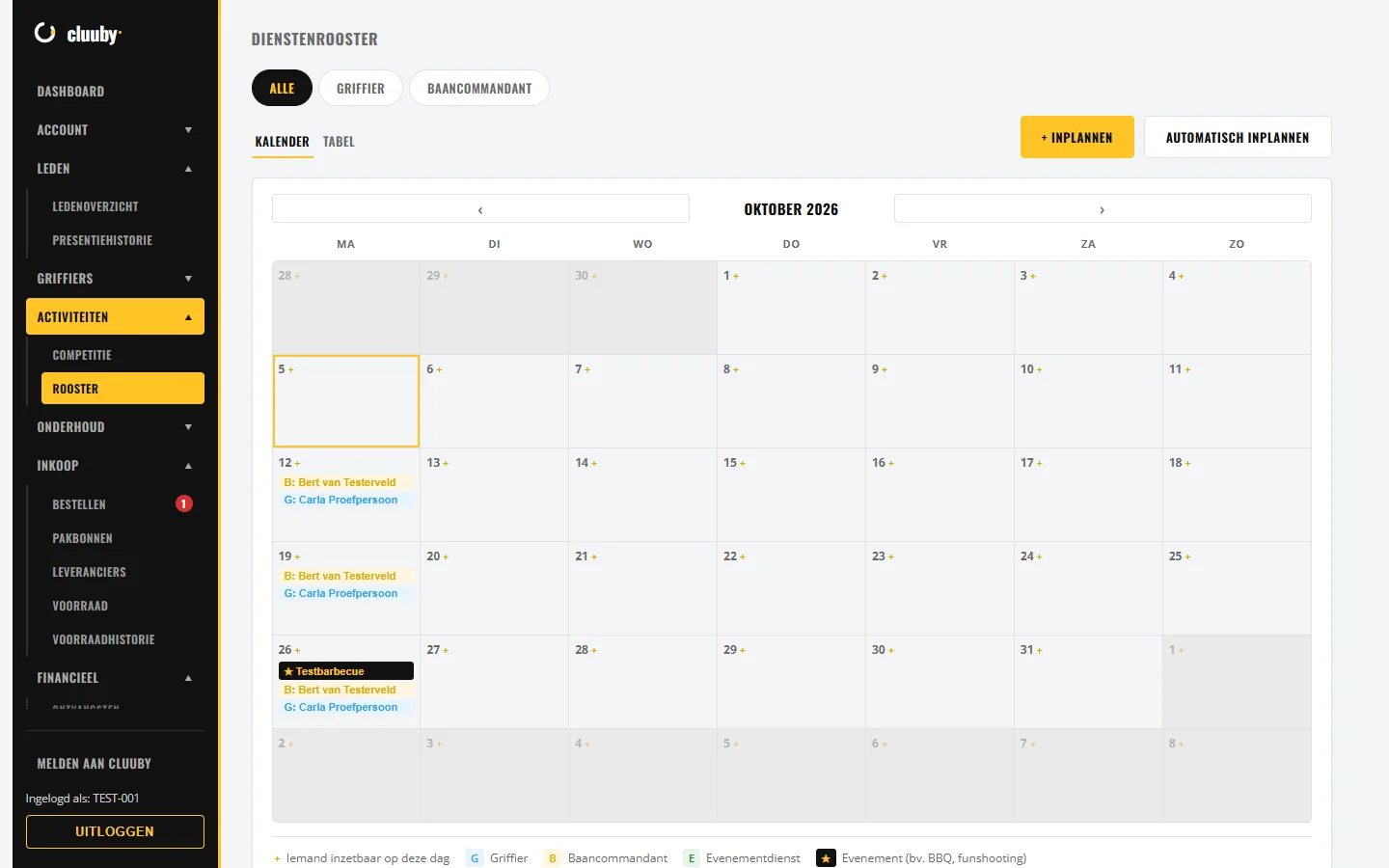The image size is (1389, 868).
Task: Click the Evenement star legend icon
Action: 826,858
